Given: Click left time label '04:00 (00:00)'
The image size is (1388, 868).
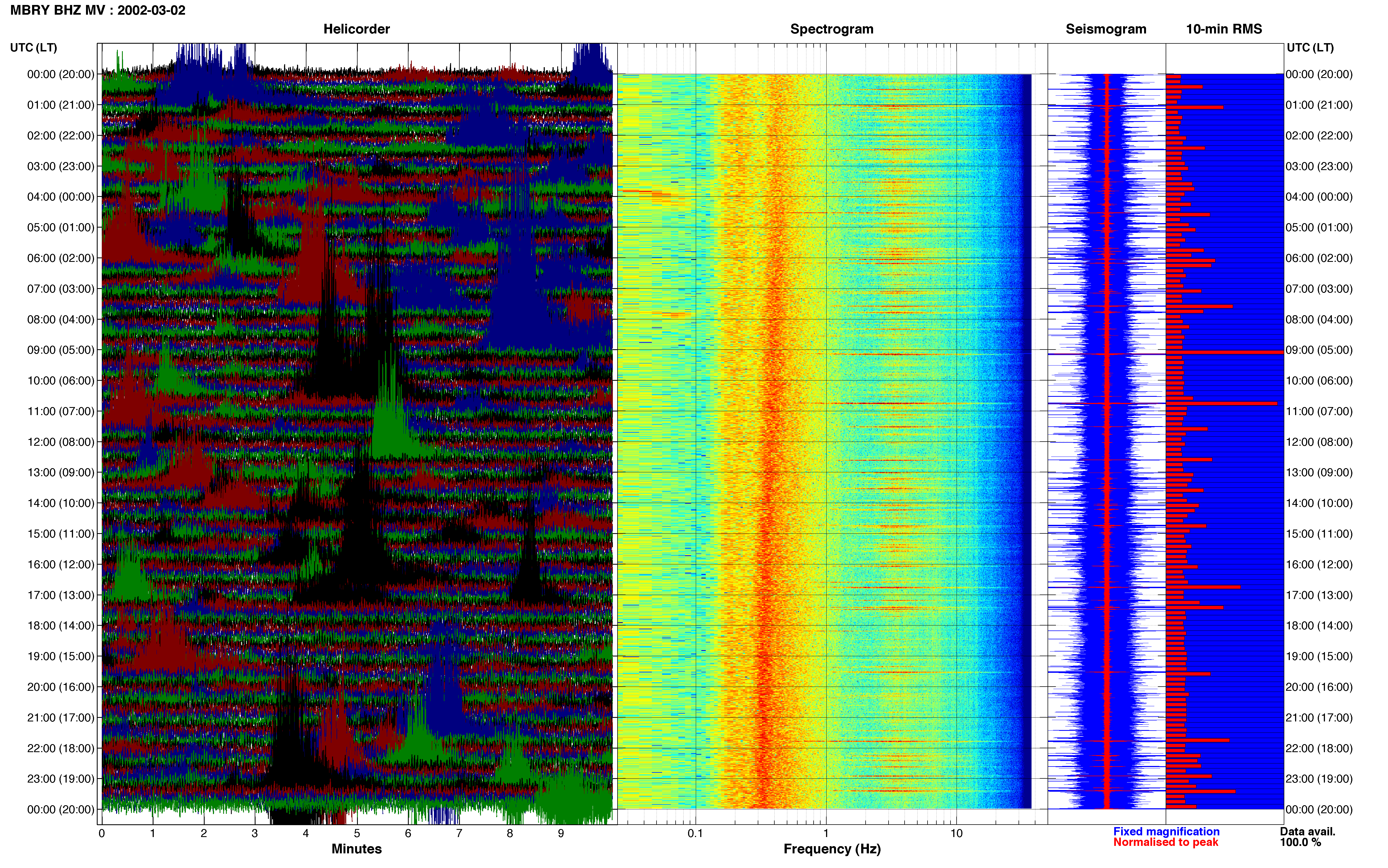Looking at the screenshot, I should click(x=61, y=197).
